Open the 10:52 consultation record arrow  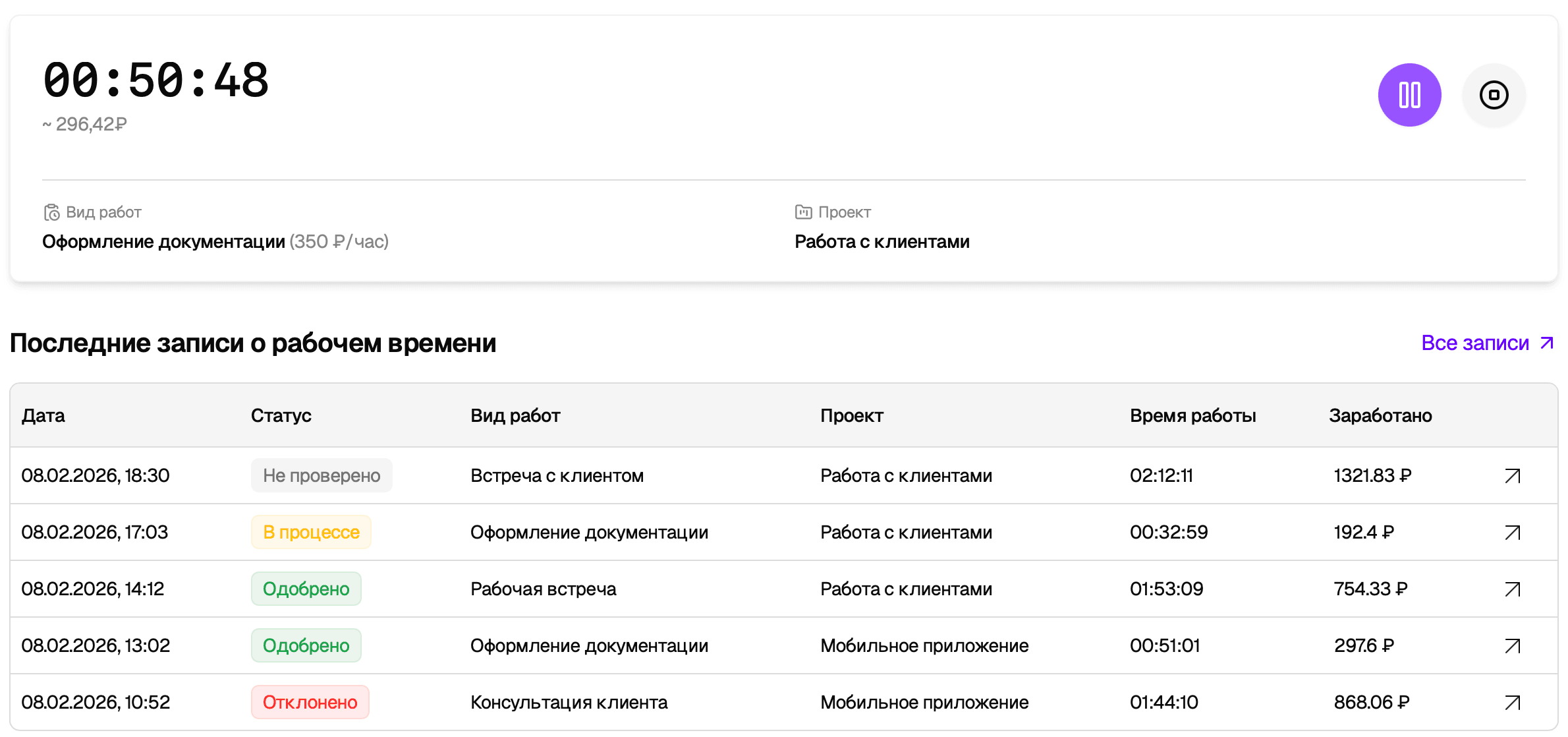1512,703
